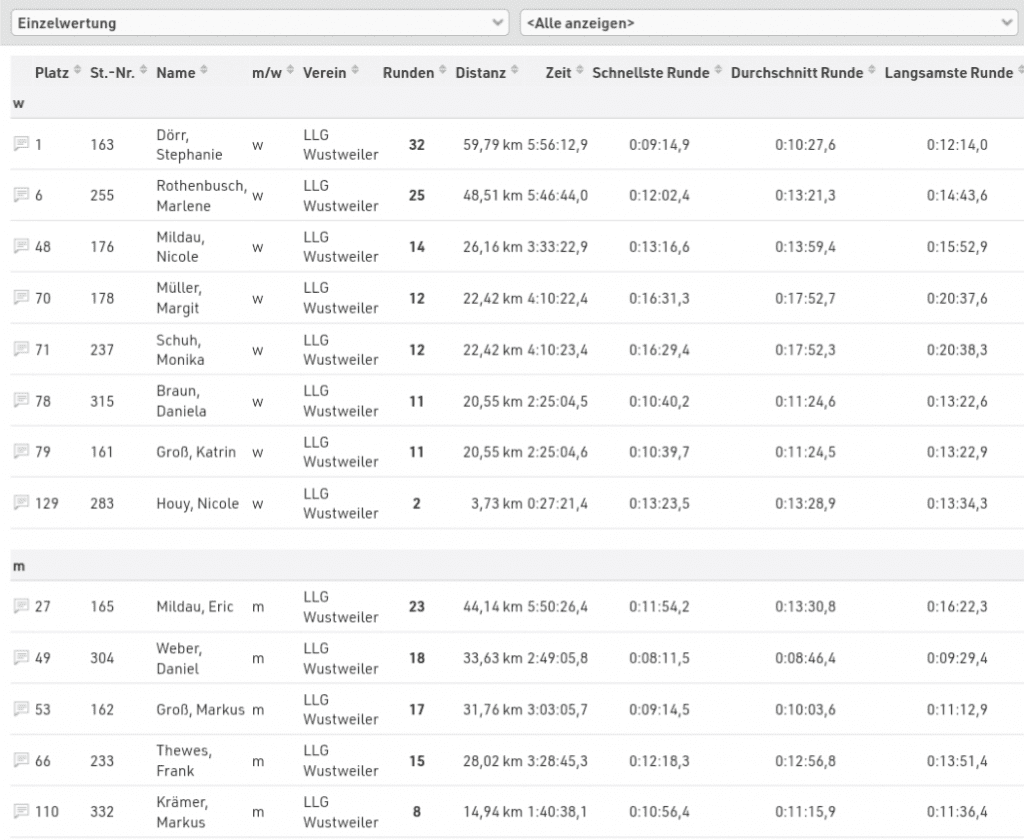This screenshot has height=840, width=1024.
Task: Sort by Runden column header
Action: pos(408,73)
